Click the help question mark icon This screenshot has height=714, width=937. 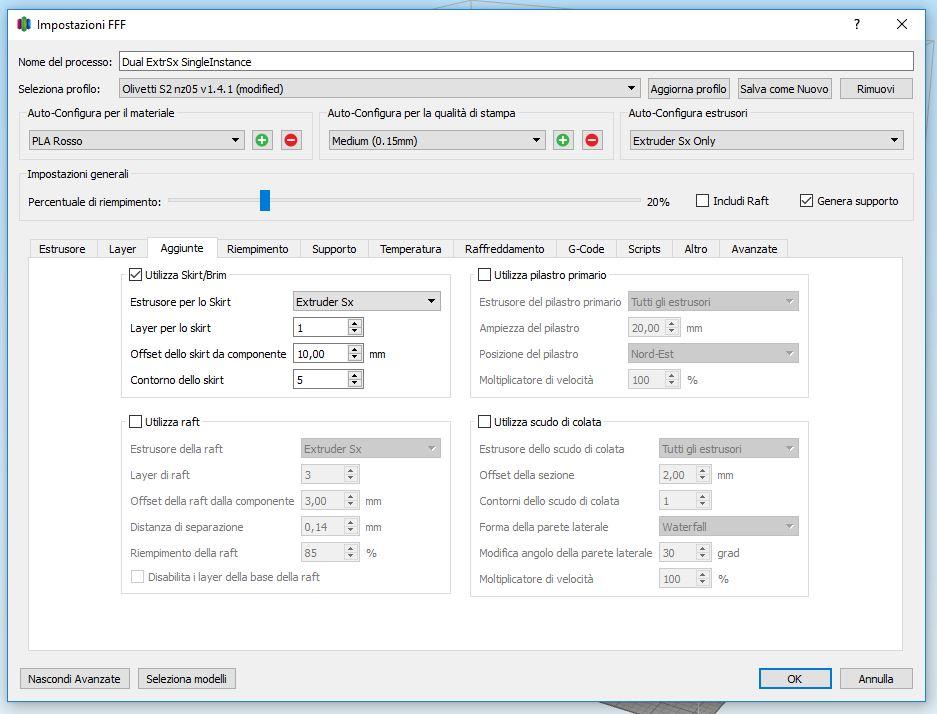point(857,24)
